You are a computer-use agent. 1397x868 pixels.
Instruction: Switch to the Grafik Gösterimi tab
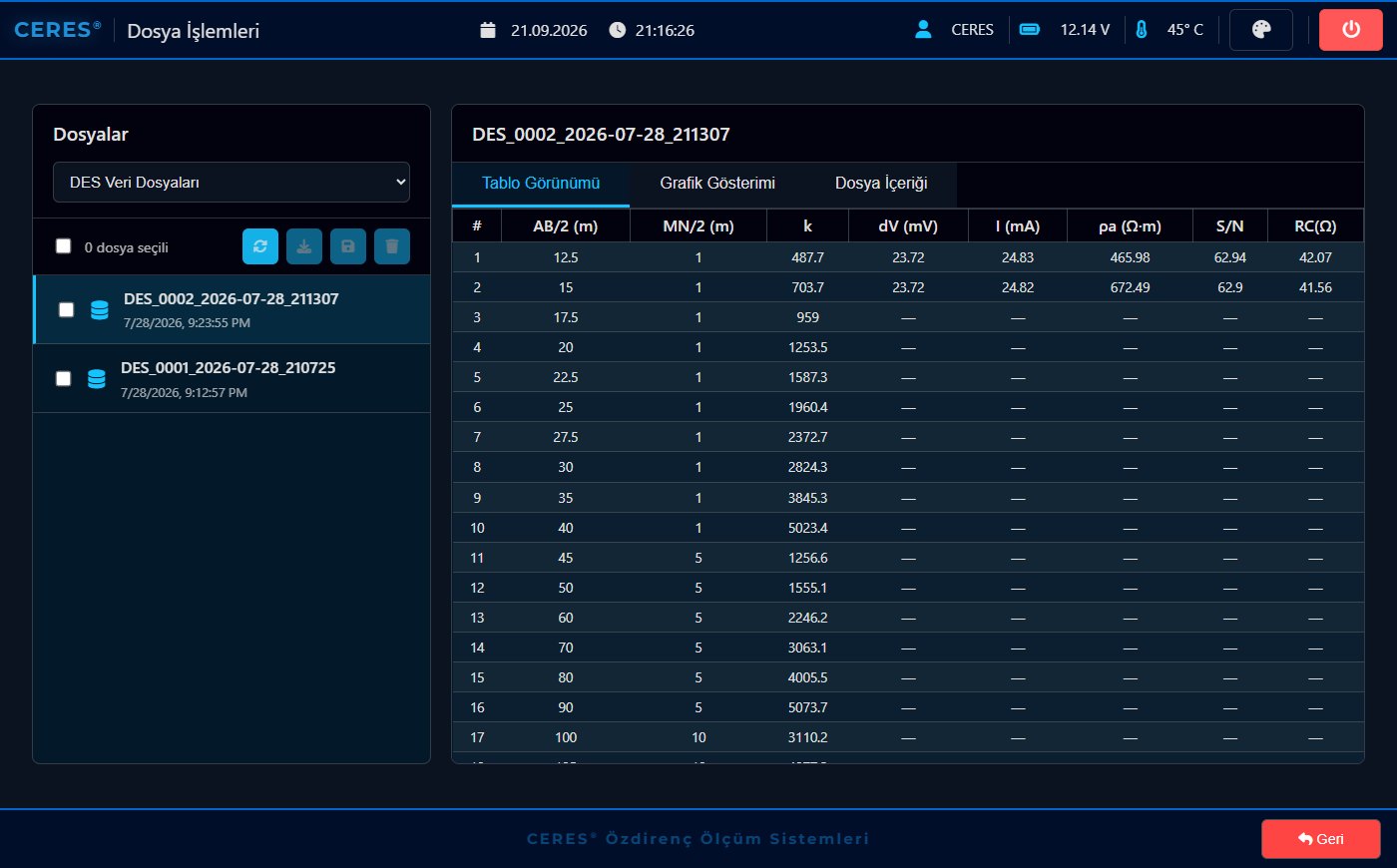coord(717,184)
